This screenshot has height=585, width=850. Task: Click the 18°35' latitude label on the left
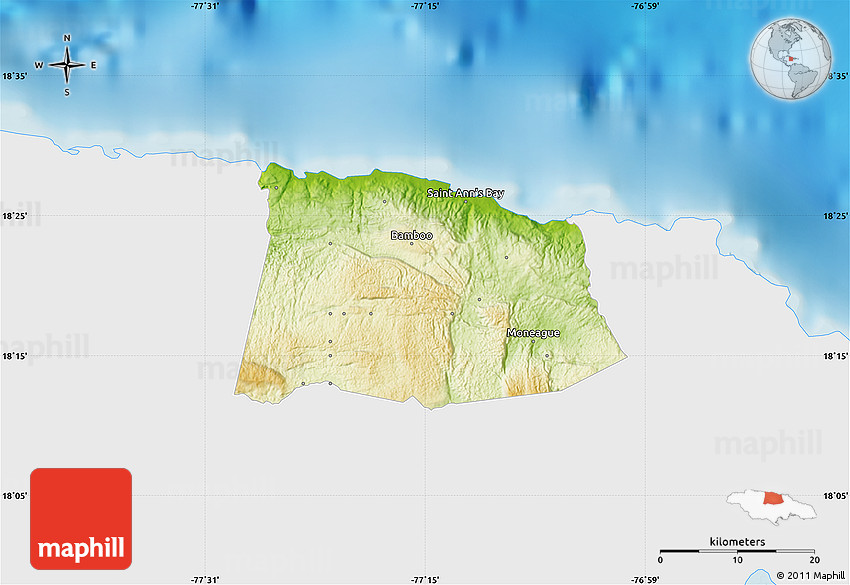point(15,76)
